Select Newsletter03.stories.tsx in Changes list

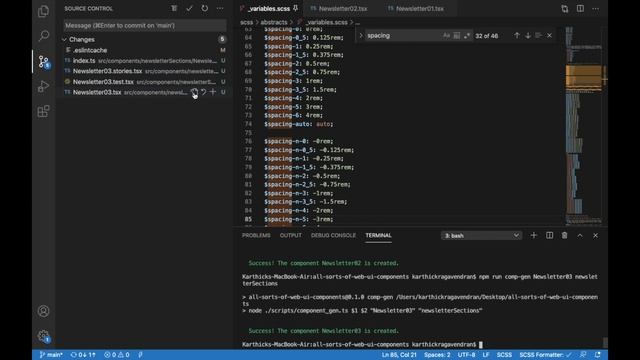click(x=145, y=71)
